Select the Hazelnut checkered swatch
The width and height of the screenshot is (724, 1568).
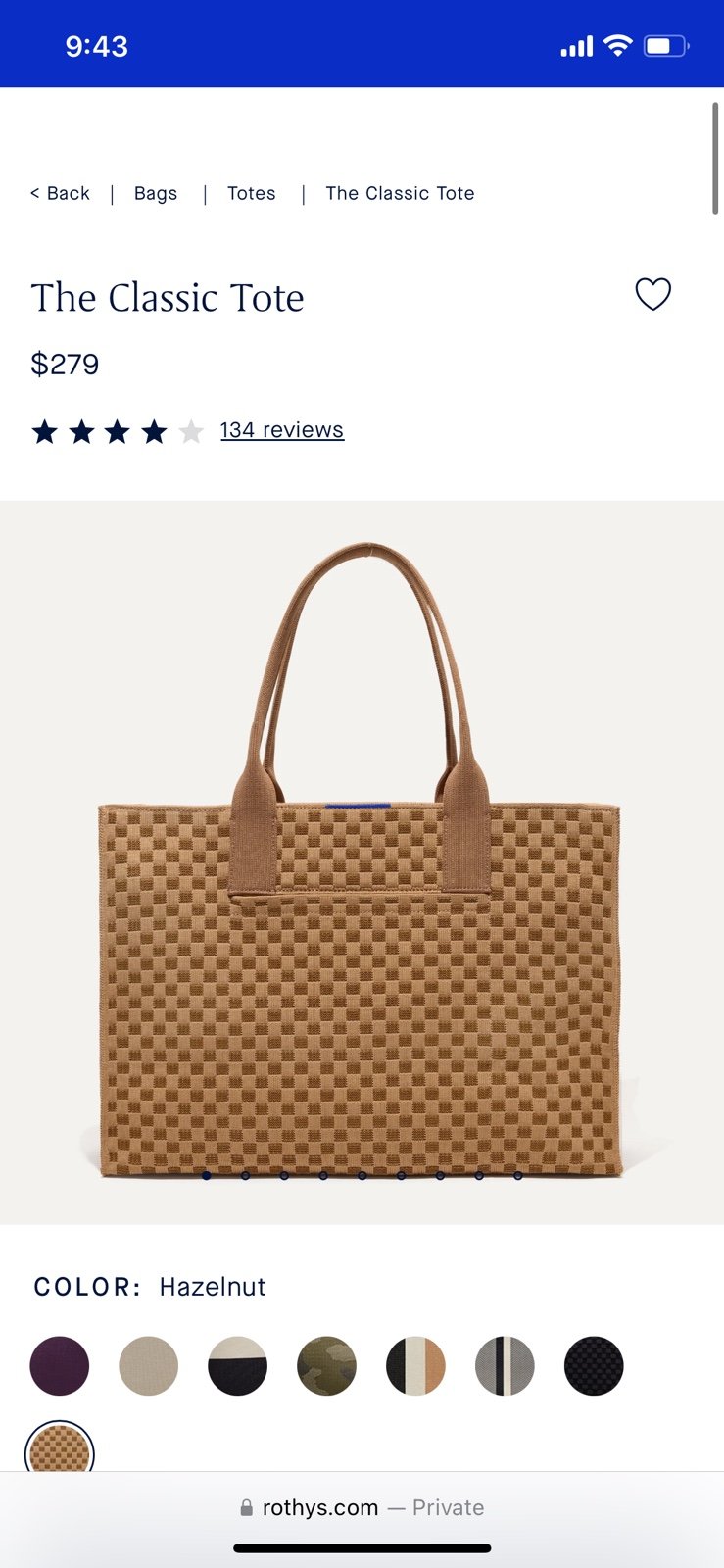60,1447
